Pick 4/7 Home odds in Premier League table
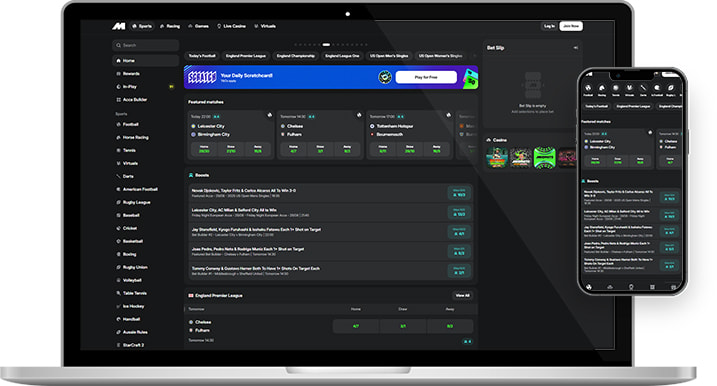 pyautogui.click(x=356, y=326)
